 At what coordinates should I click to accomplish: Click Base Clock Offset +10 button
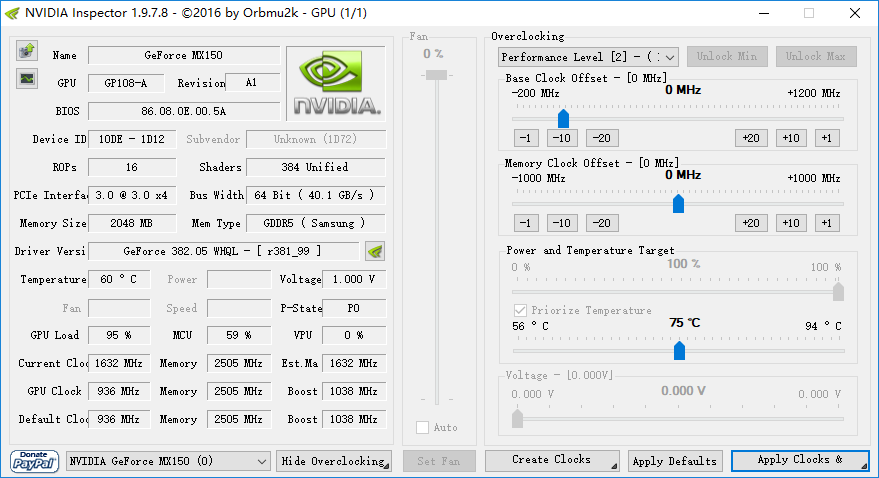791,138
